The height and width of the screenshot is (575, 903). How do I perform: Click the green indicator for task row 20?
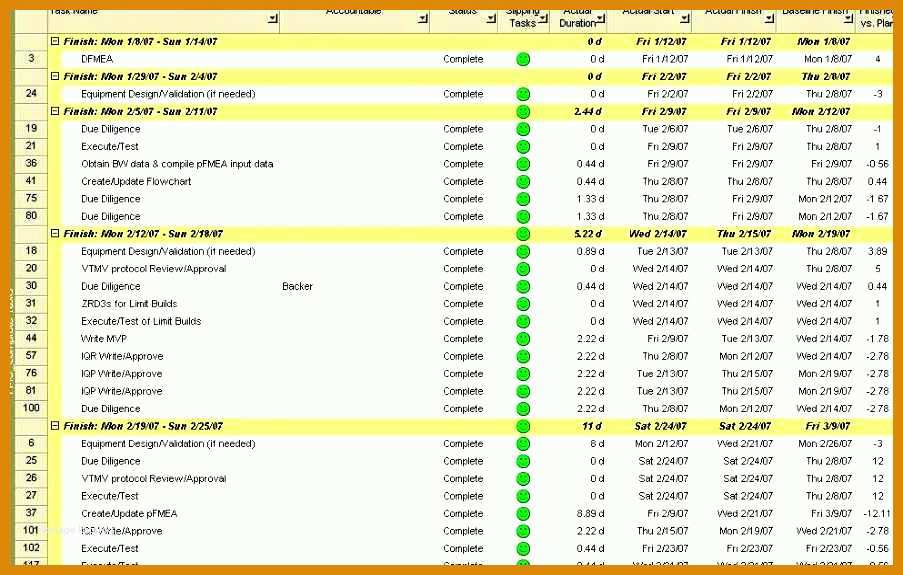[523, 269]
